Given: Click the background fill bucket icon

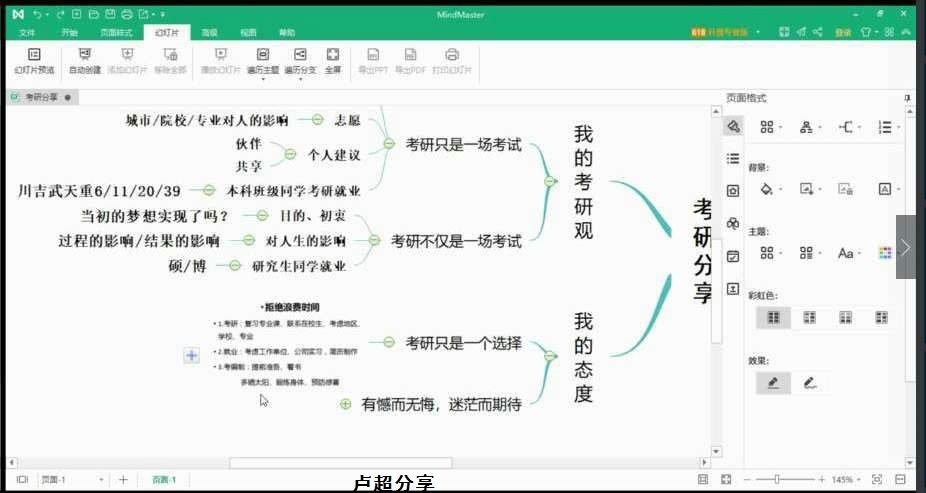Looking at the screenshot, I should [x=767, y=188].
